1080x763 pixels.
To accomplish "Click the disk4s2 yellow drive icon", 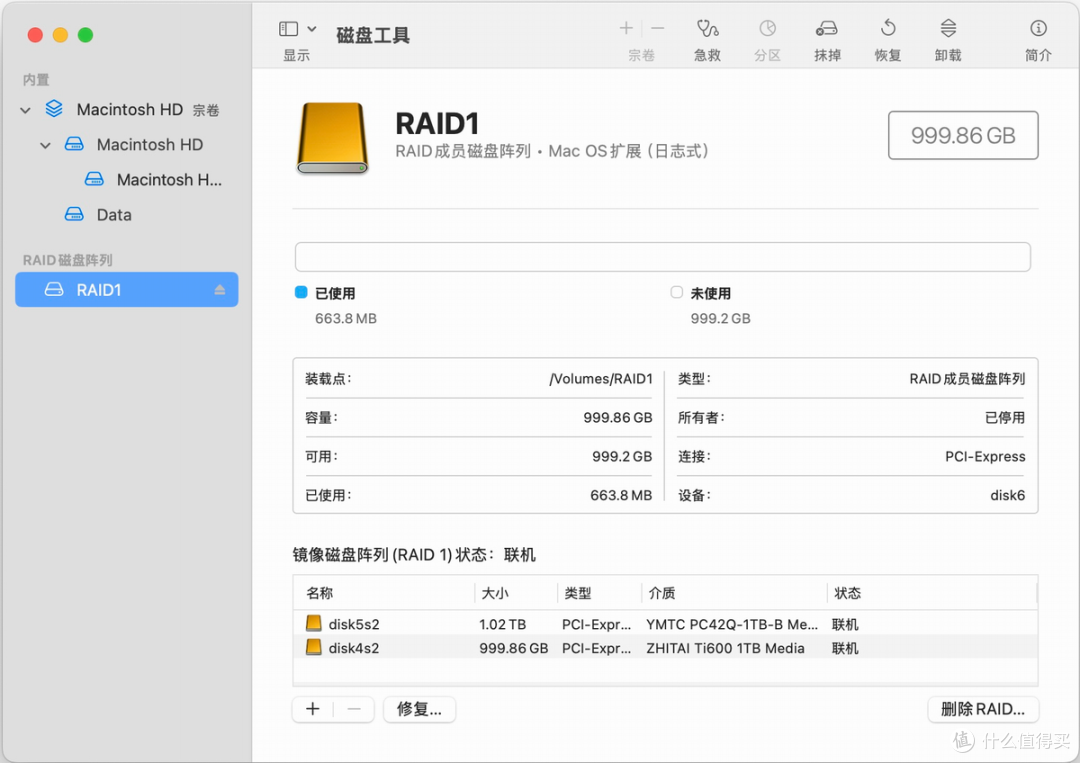I will pos(313,647).
